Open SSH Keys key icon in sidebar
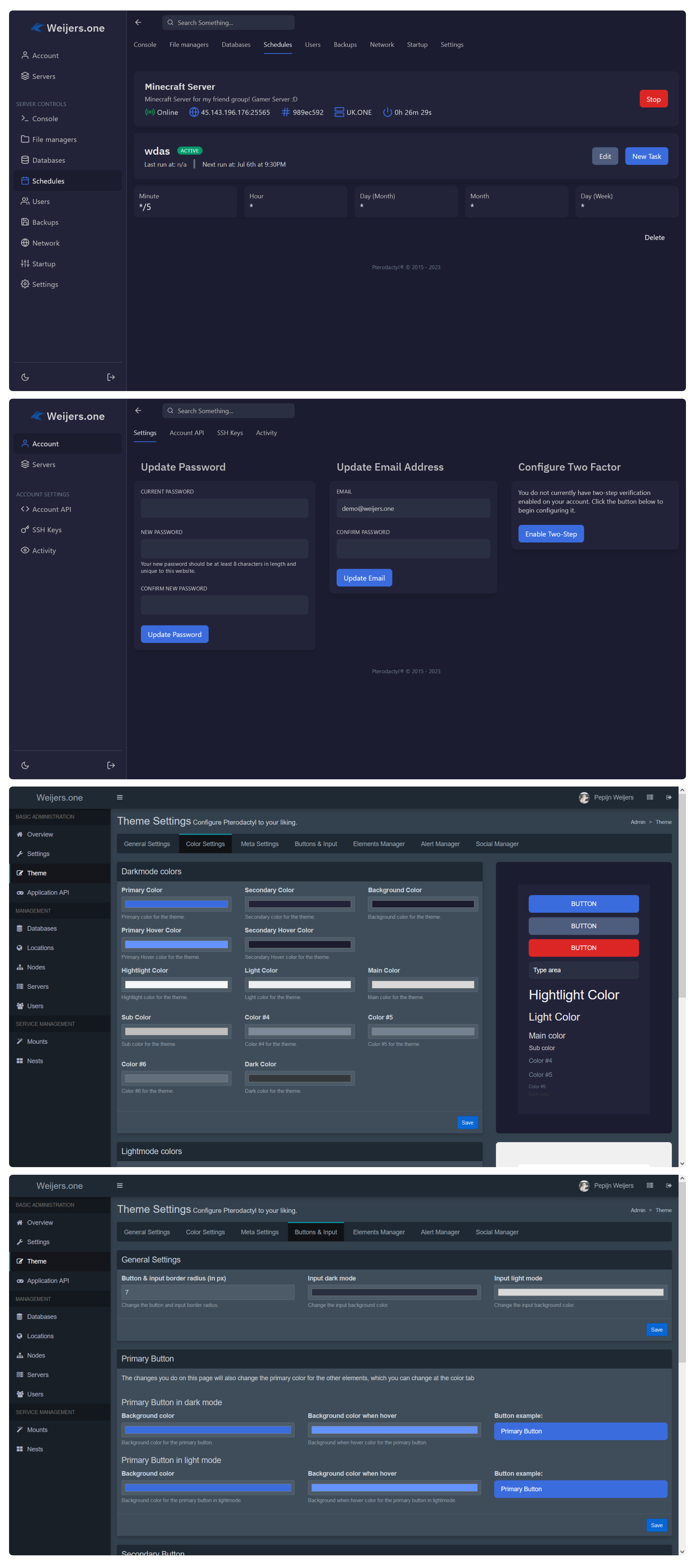The height and width of the screenshot is (1568, 695). (x=25, y=530)
